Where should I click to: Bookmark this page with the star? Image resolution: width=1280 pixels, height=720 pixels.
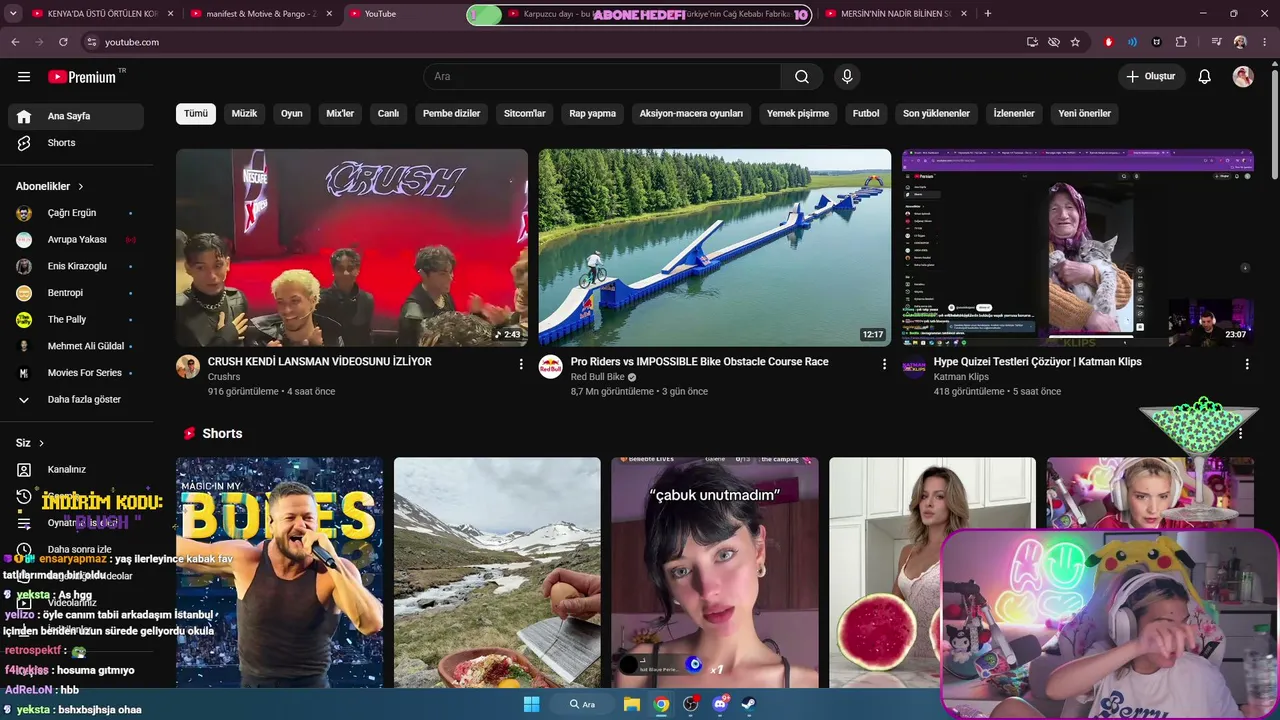(1075, 42)
